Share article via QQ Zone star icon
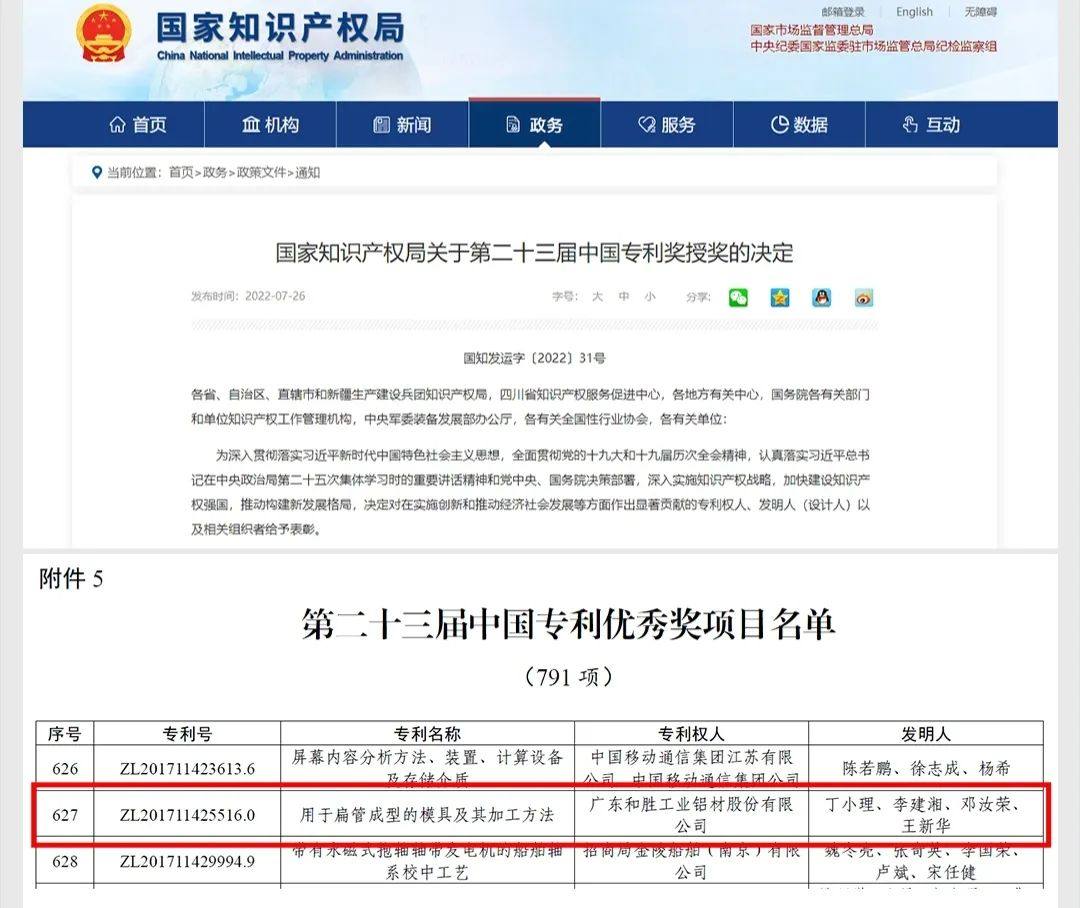Image resolution: width=1080 pixels, height=908 pixels. pyautogui.click(x=780, y=298)
